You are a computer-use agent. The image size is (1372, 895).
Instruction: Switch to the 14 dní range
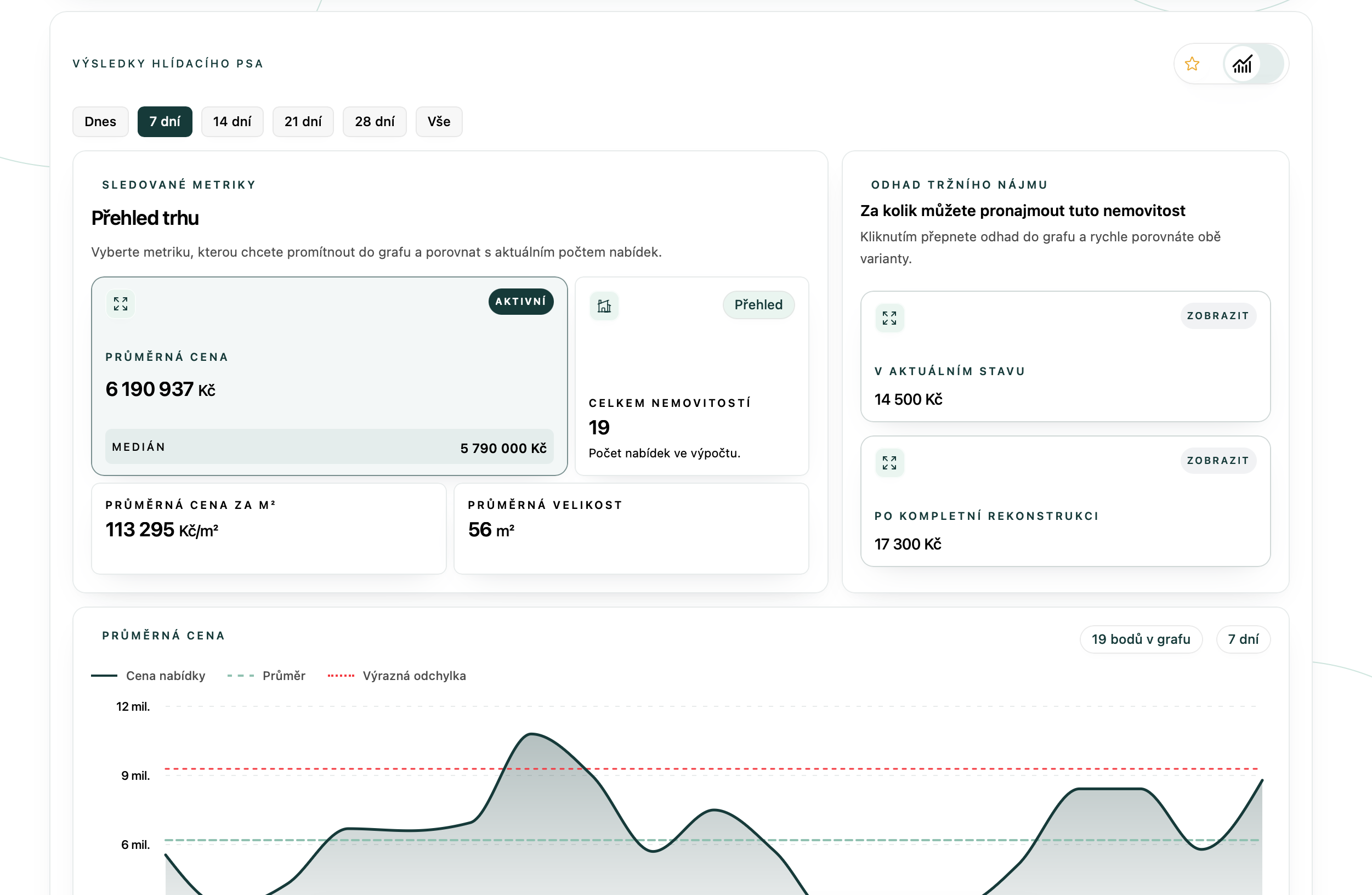pyautogui.click(x=233, y=122)
